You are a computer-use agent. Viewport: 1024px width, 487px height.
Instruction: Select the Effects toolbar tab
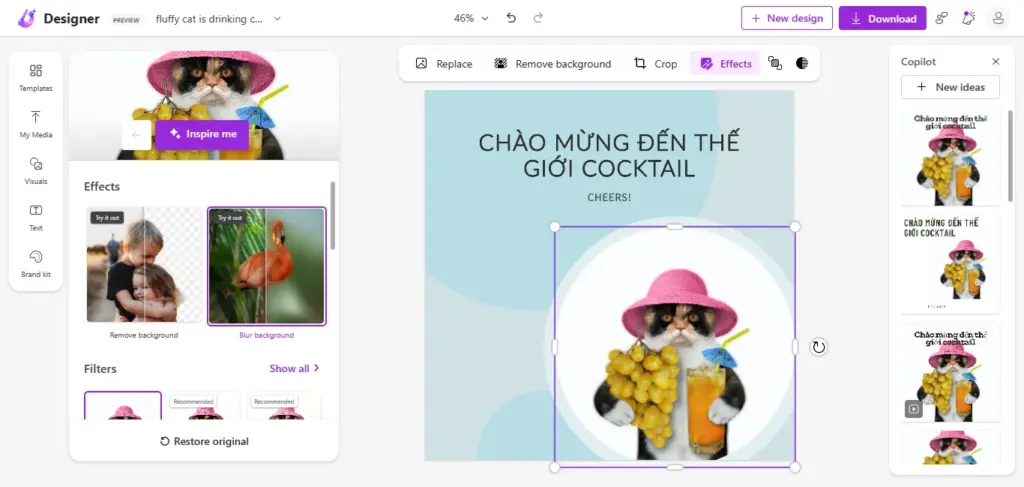click(725, 64)
